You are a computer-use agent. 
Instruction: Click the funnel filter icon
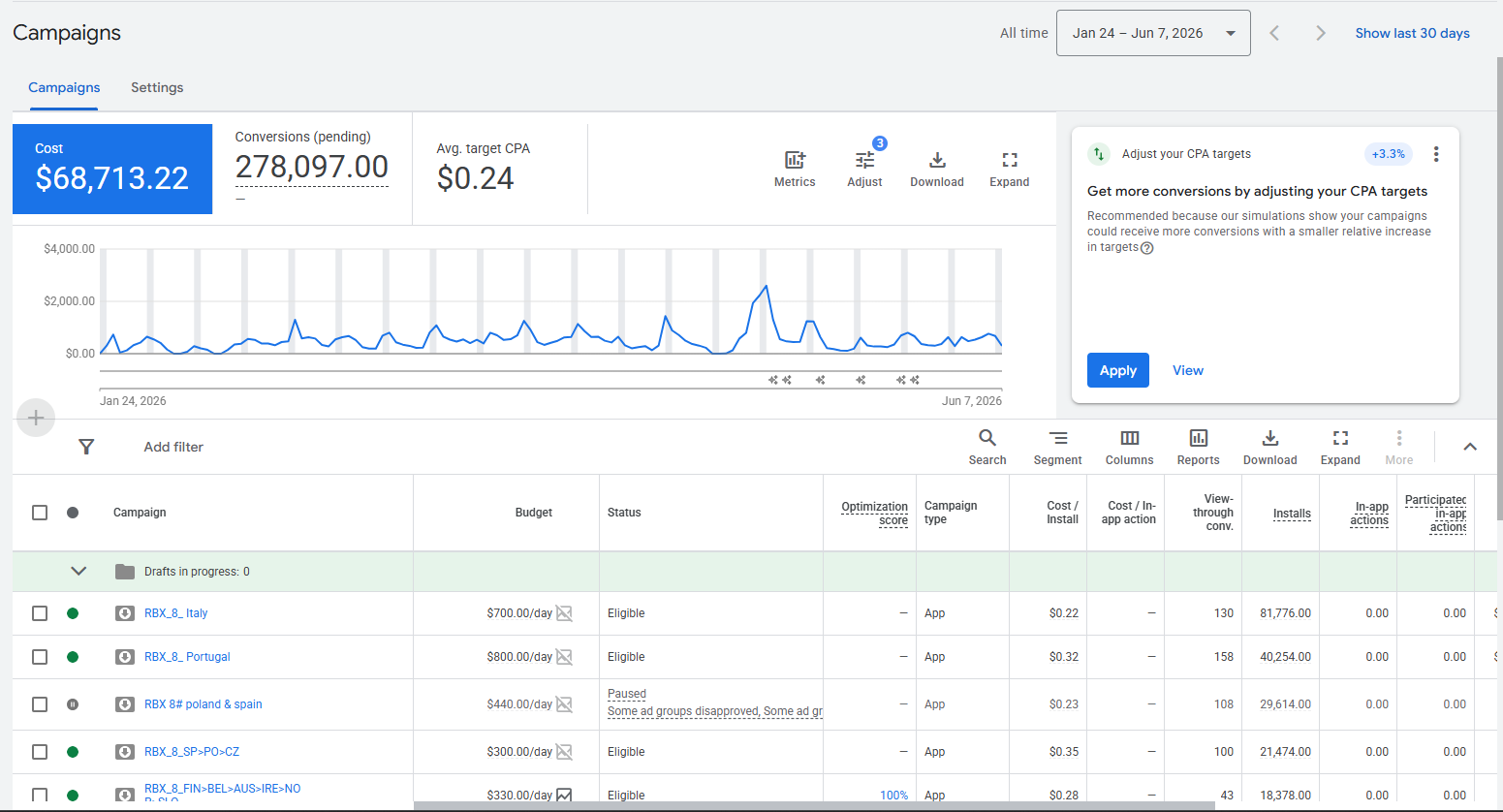tap(86, 447)
